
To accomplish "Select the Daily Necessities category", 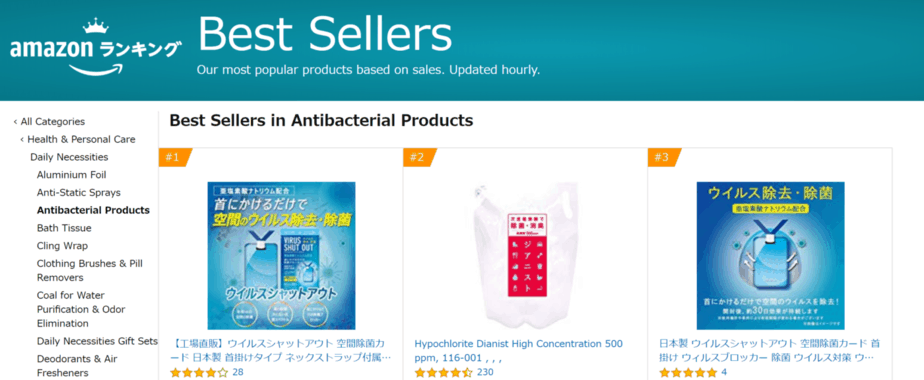I will tap(69, 157).
